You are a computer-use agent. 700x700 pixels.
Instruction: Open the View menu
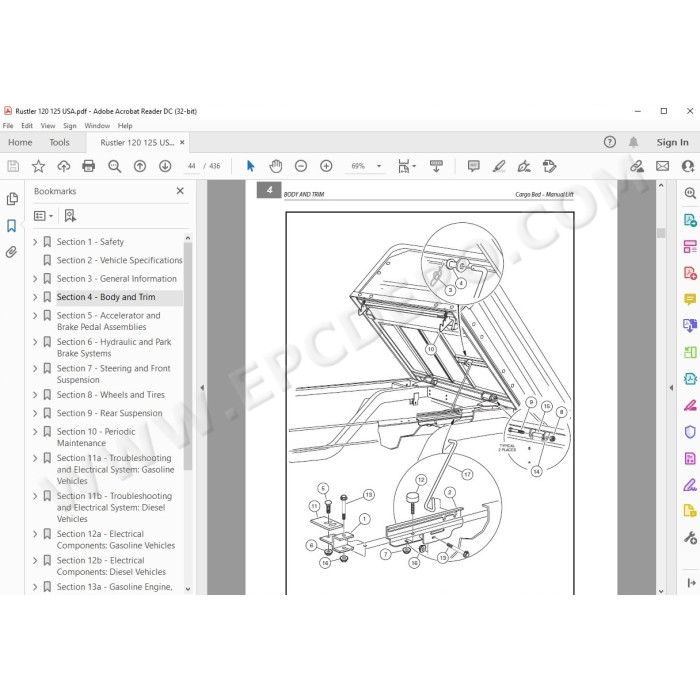[x=48, y=126]
